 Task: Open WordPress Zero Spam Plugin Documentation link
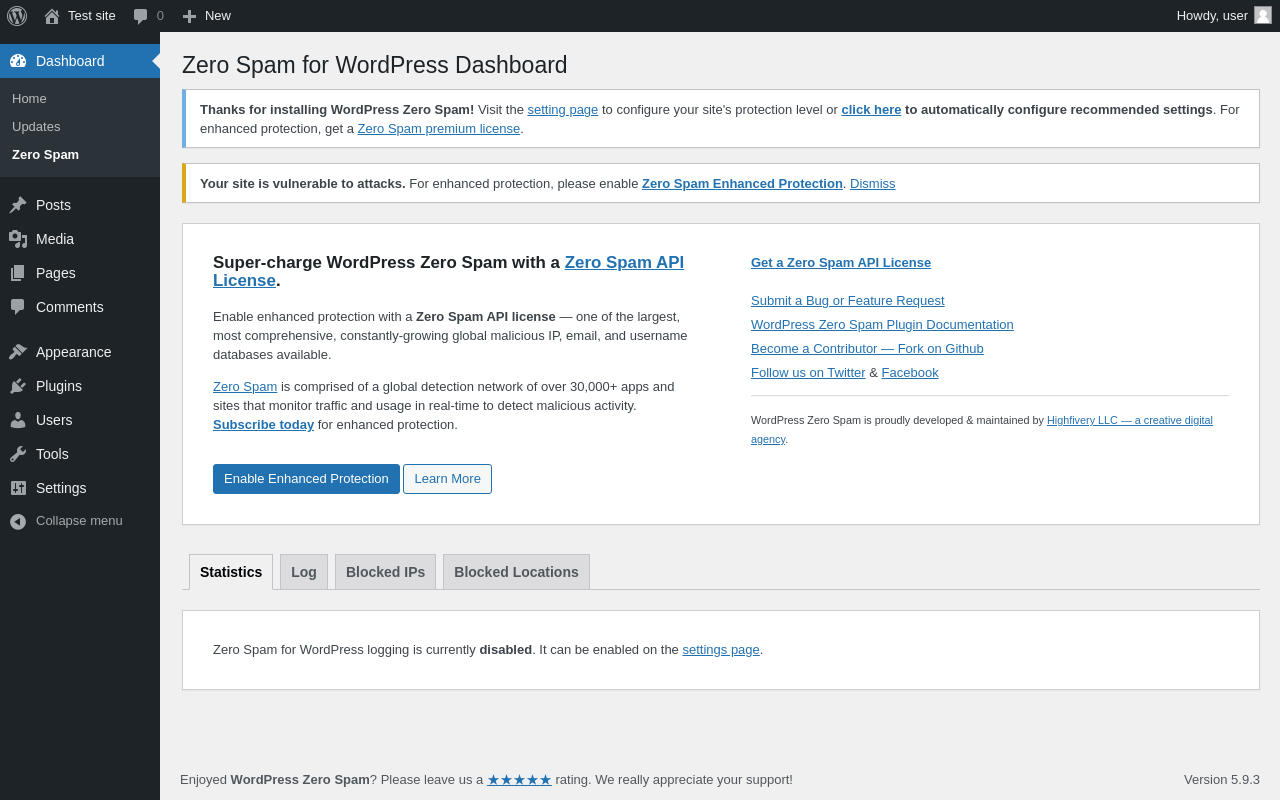[882, 324]
